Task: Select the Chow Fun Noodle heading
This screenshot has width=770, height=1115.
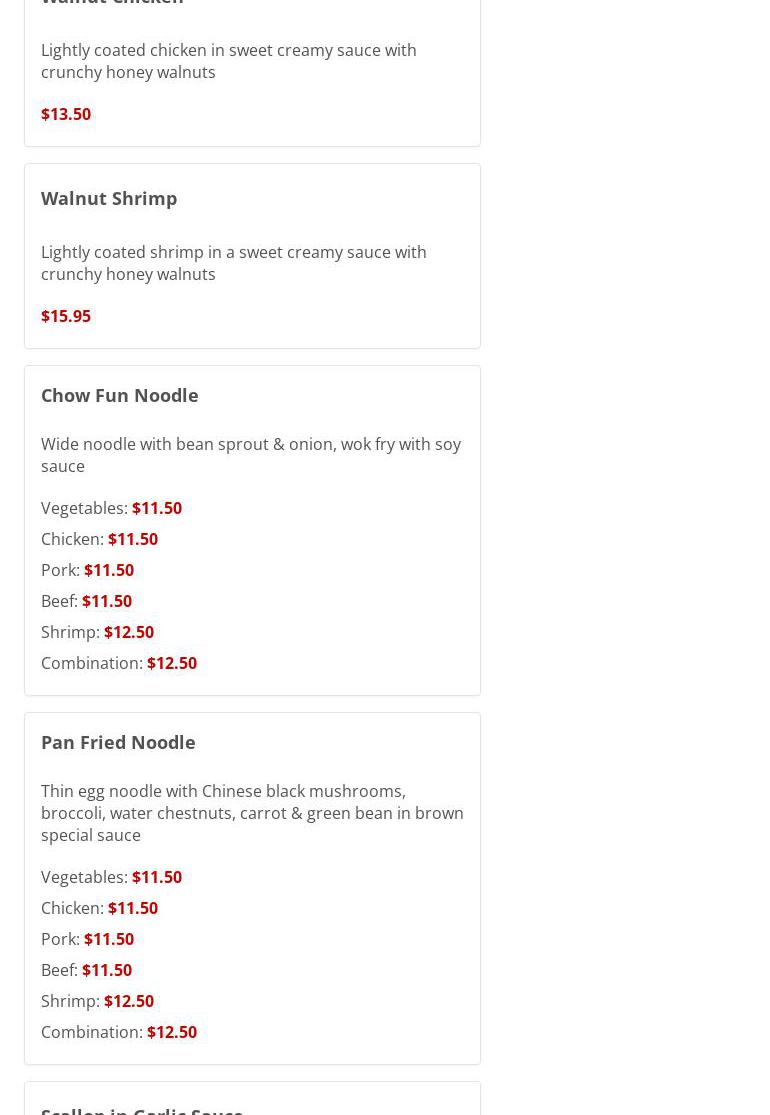Action: [x=119, y=395]
